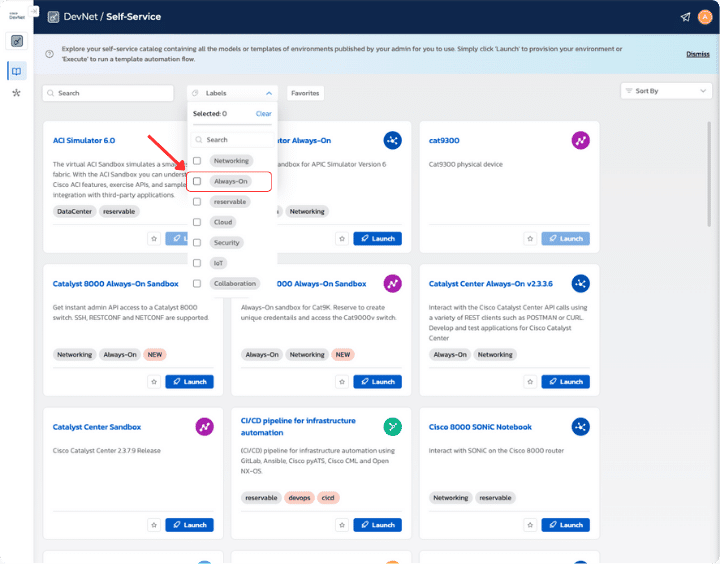The height and width of the screenshot is (564, 720).
Task: Click the page vertical scrollbar
Action: (709, 174)
